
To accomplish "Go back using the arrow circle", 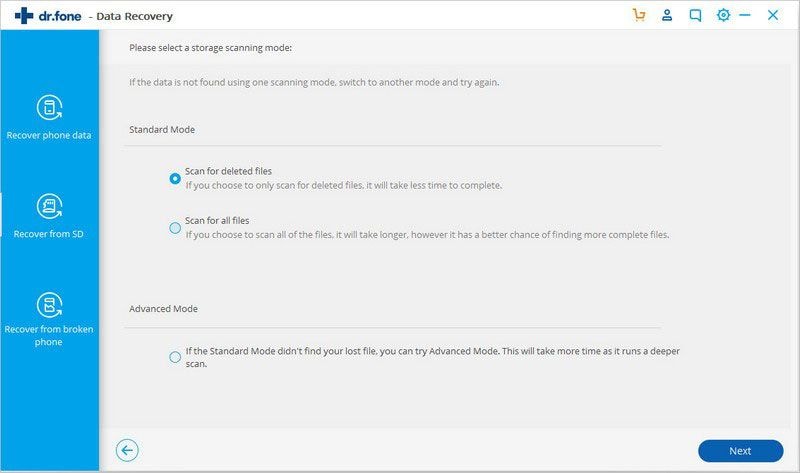I will tap(127, 450).
